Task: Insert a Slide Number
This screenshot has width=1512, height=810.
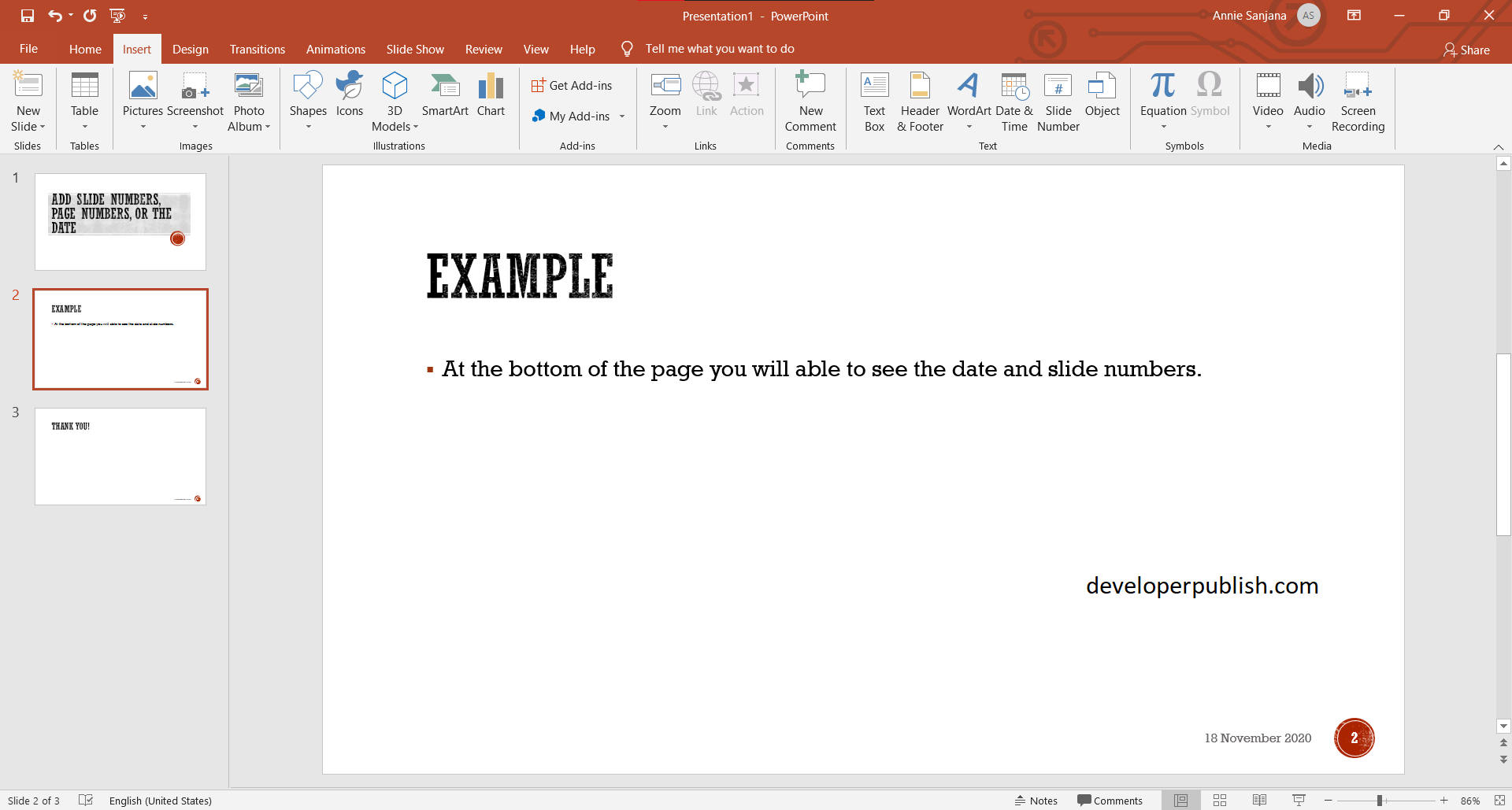Action: (1058, 101)
